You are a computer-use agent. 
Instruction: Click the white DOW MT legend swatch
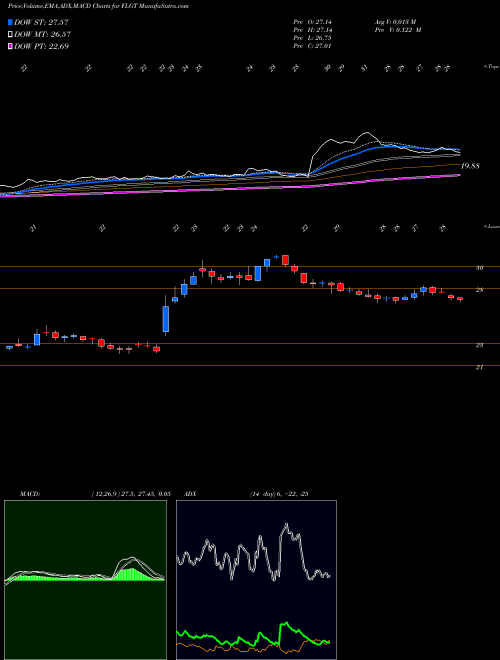pos(10,35)
